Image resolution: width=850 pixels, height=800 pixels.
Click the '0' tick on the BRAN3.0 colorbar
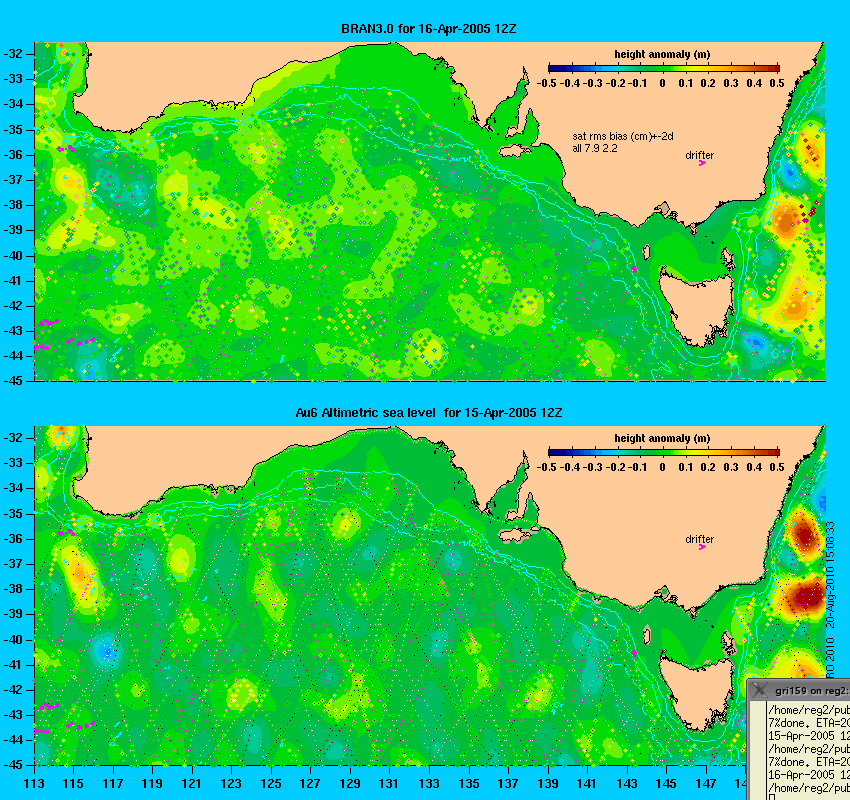point(662,83)
